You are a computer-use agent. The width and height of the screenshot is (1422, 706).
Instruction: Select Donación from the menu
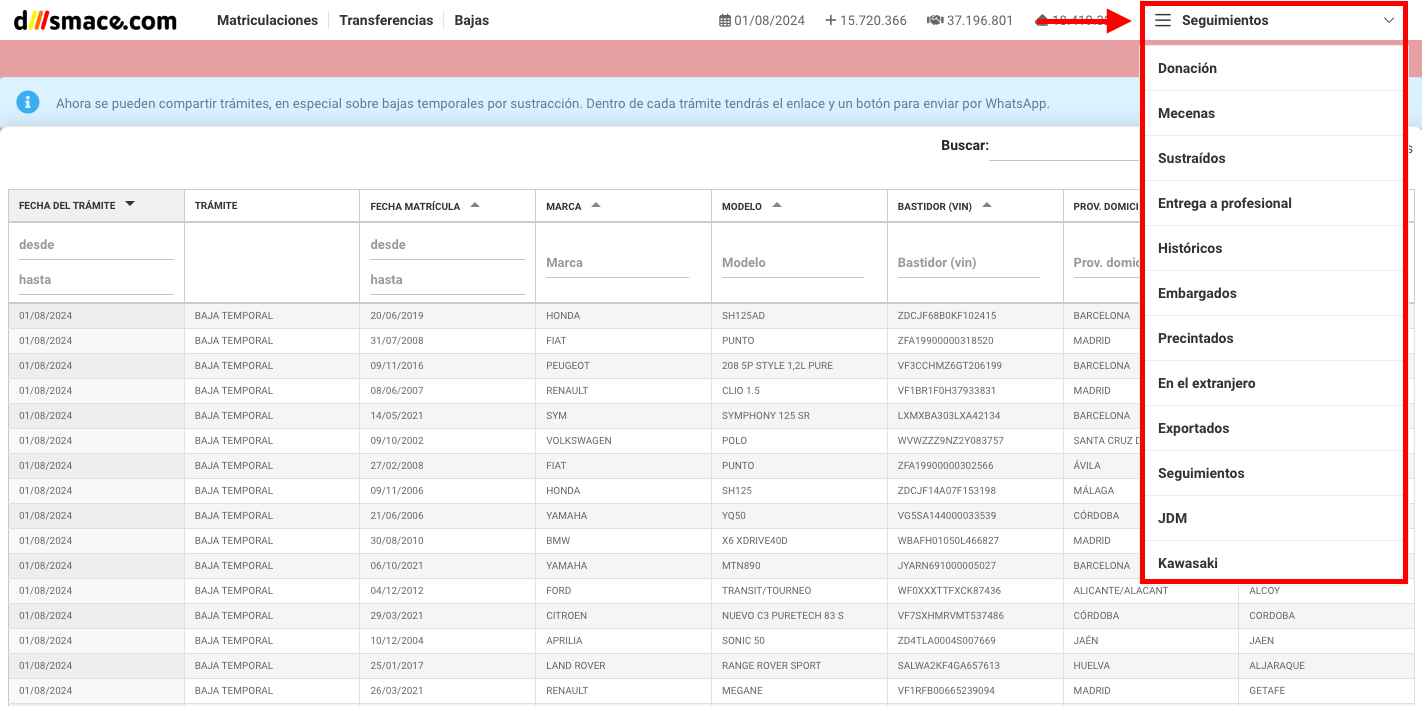tap(1274, 68)
